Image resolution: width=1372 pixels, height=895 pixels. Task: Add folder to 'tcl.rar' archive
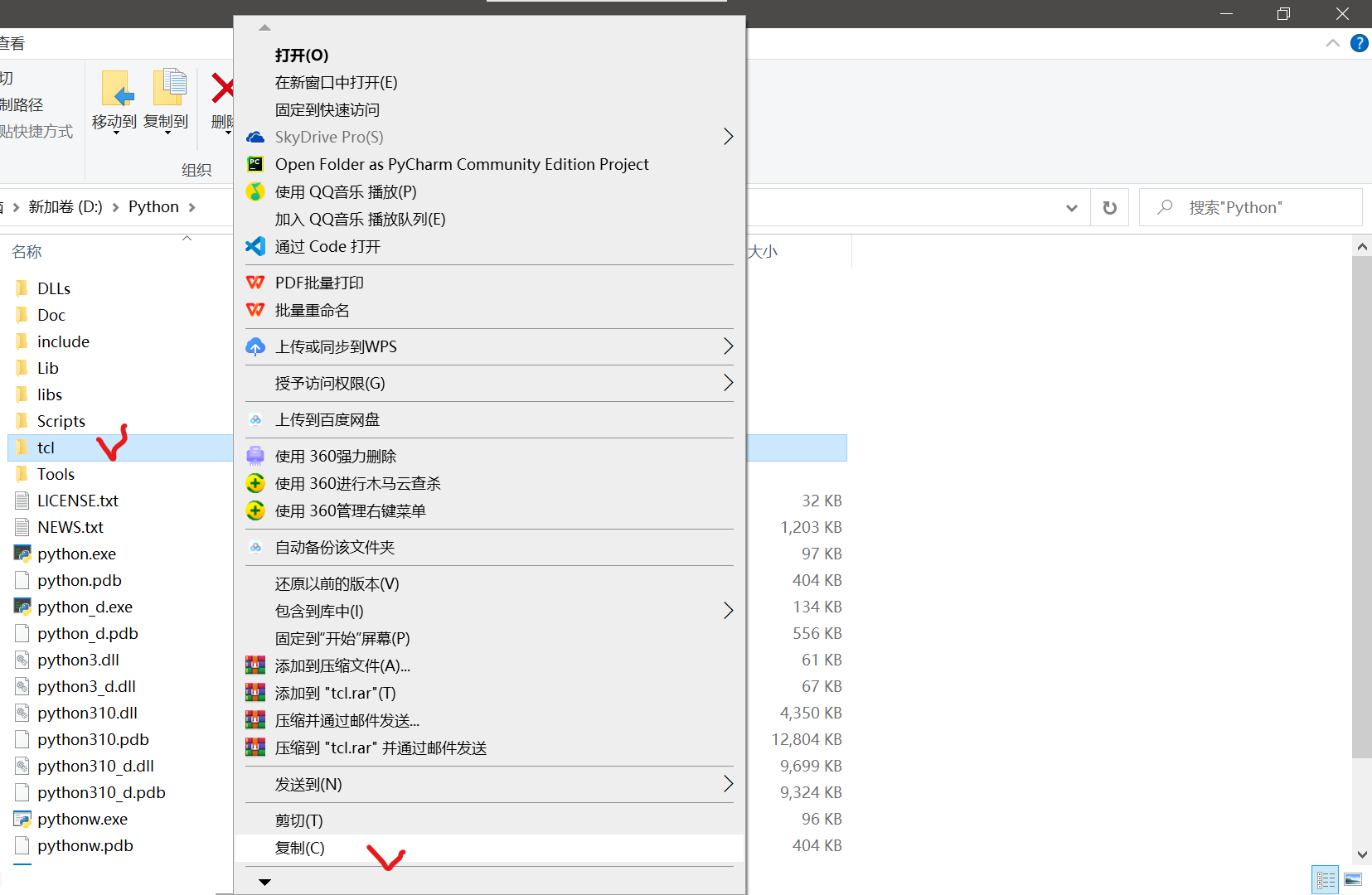click(x=335, y=693)
